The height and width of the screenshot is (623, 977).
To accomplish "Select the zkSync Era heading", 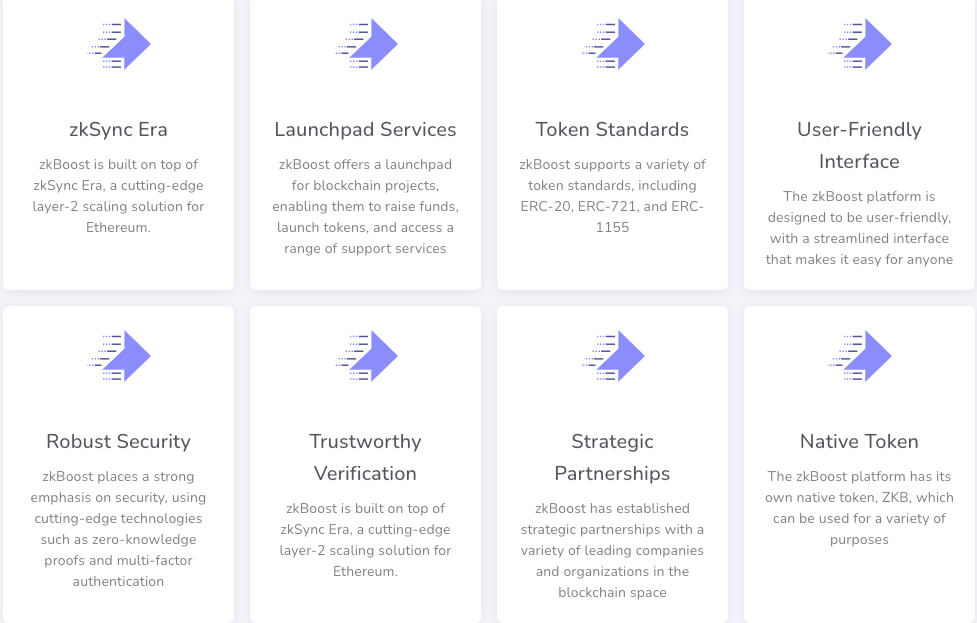I will (x=118, y=130).
